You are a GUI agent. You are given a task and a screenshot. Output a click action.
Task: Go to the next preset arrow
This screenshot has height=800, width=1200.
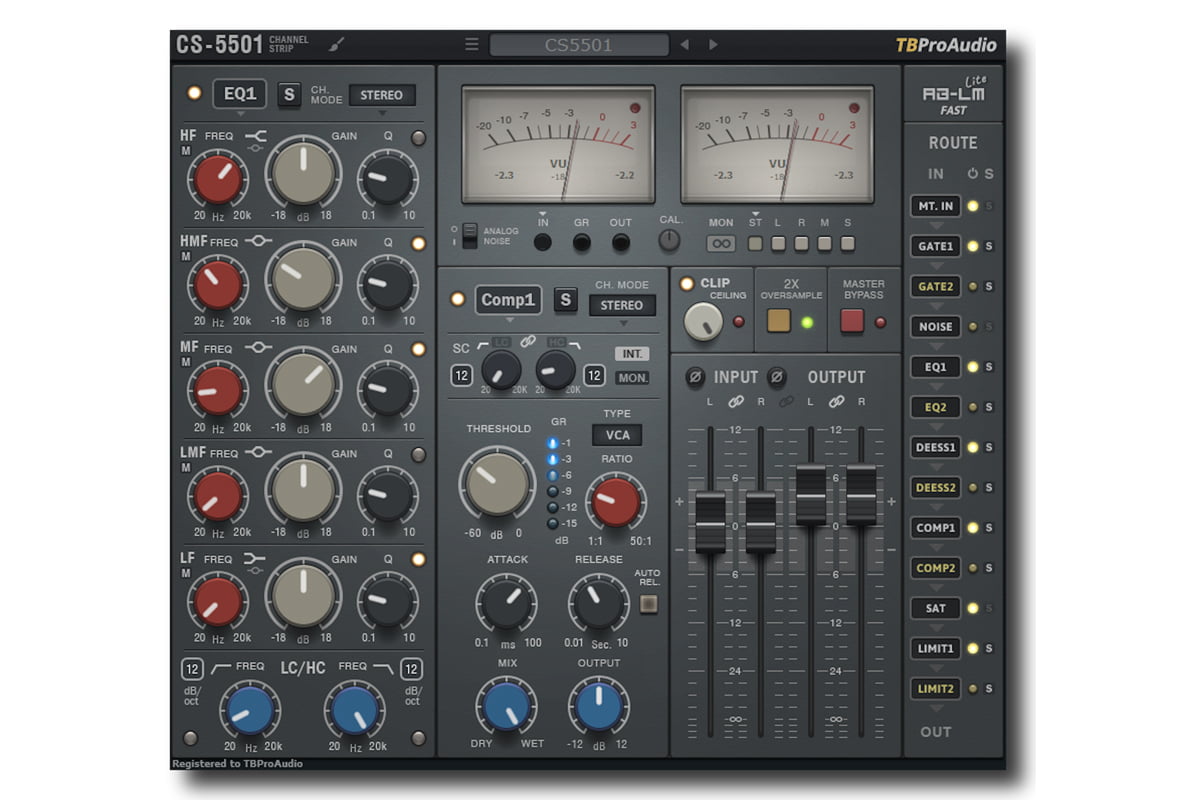[713, 44]
